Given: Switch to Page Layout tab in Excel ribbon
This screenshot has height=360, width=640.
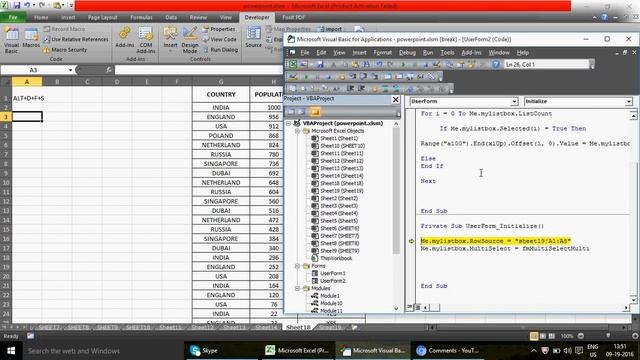Looking at the screenshot, I should (102, 18).
